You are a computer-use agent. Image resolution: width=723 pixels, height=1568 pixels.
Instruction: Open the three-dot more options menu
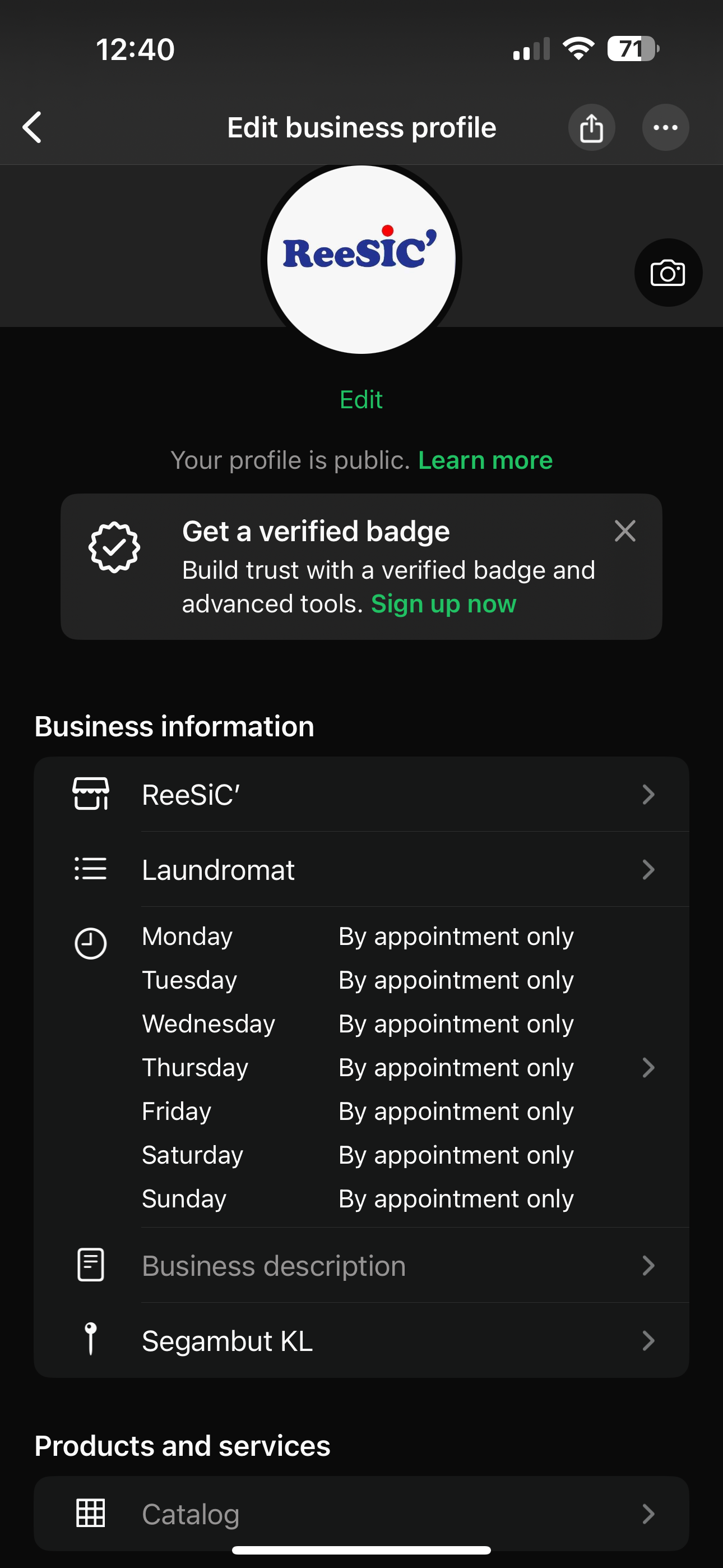(665, 128)
